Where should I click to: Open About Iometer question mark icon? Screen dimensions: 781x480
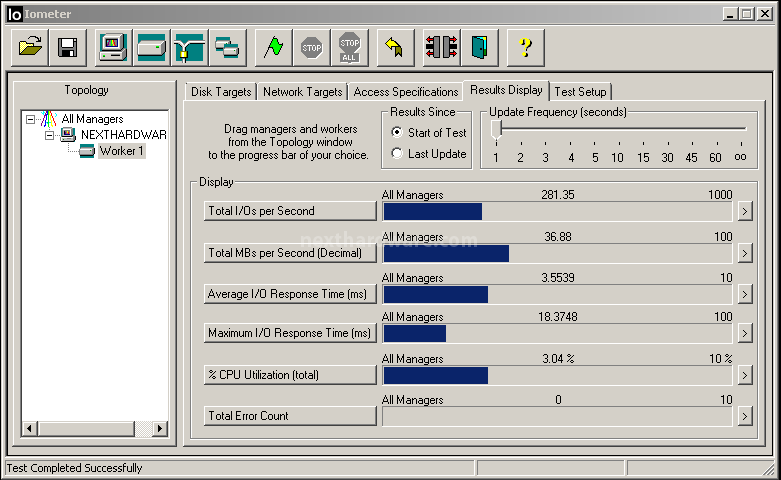(x=525, y=47)
